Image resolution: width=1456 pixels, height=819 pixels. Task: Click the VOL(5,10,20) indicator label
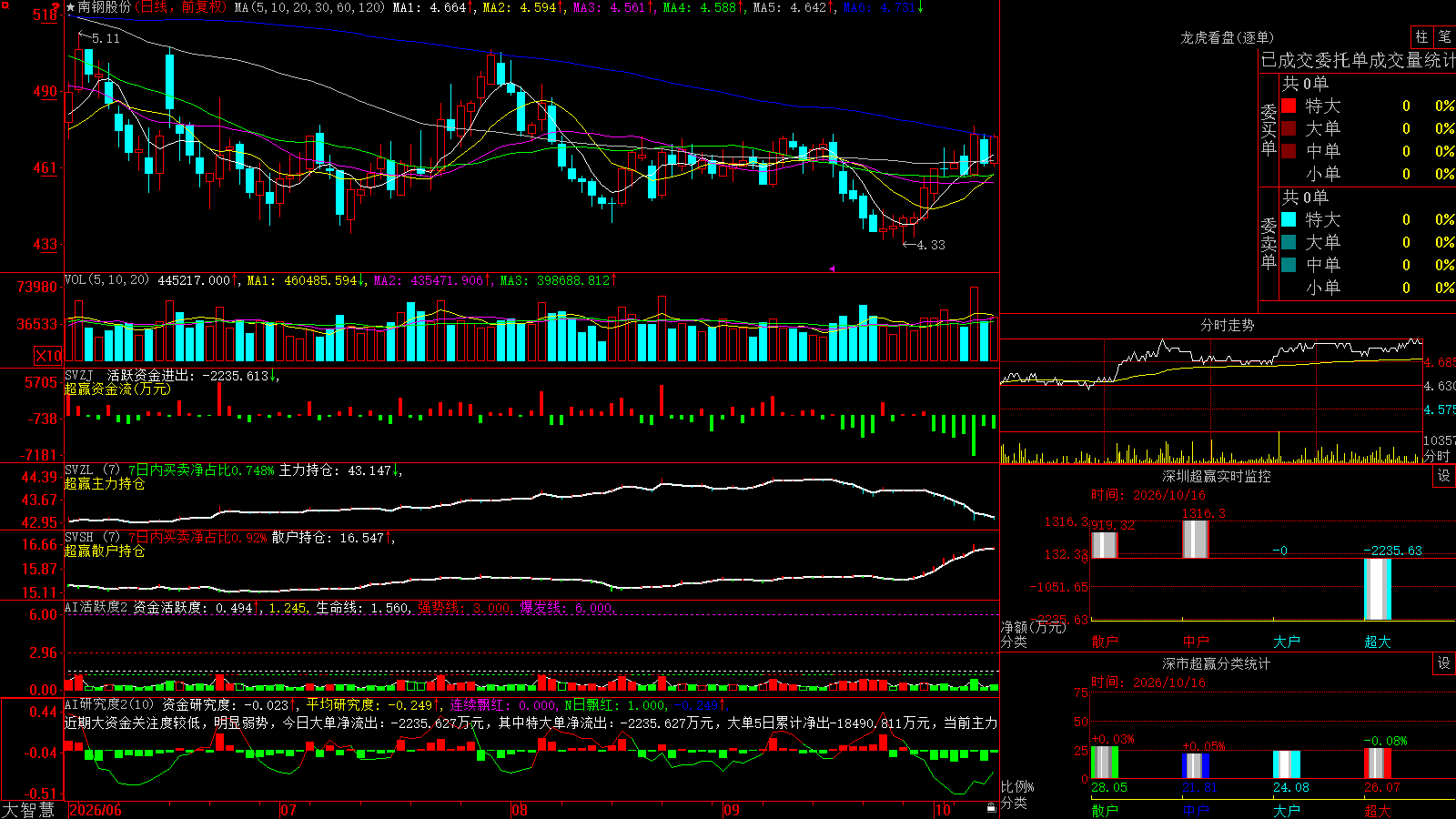coord(106,280)
